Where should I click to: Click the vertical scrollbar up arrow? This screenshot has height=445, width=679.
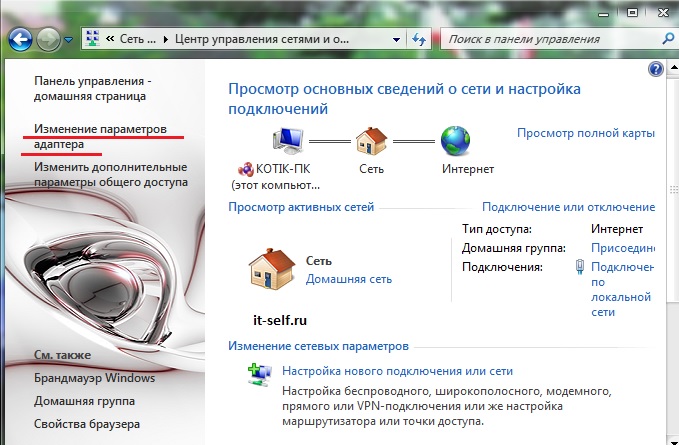[x=674, y=68]
